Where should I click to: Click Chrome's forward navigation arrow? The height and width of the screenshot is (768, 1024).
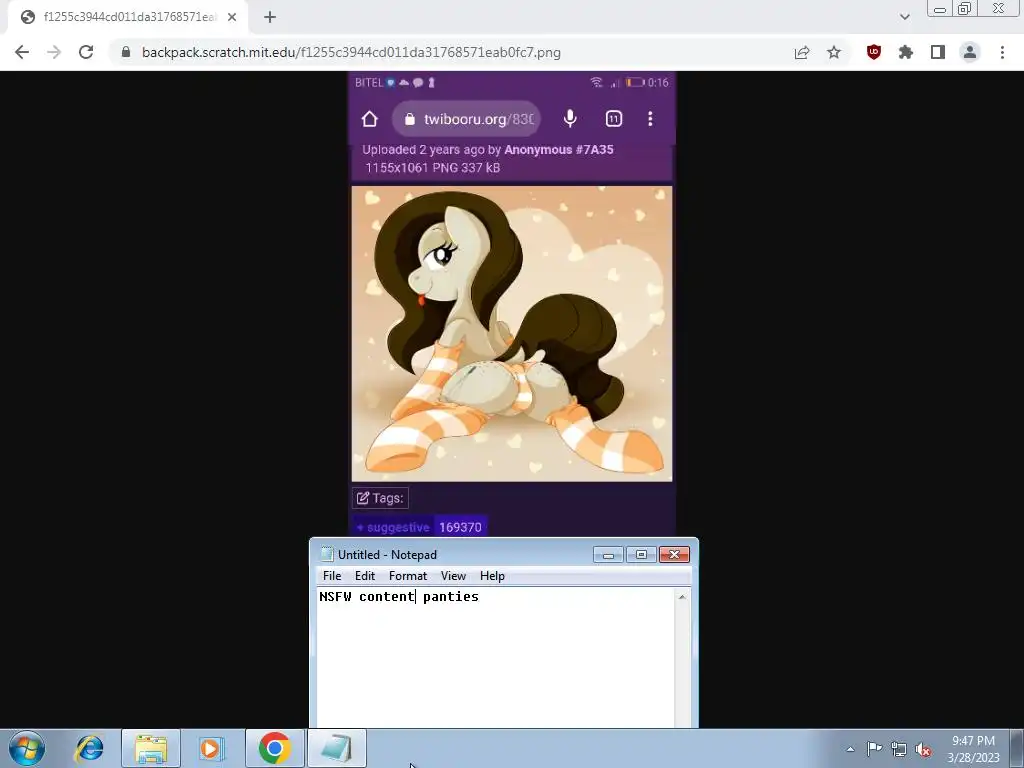coord(54,52)
